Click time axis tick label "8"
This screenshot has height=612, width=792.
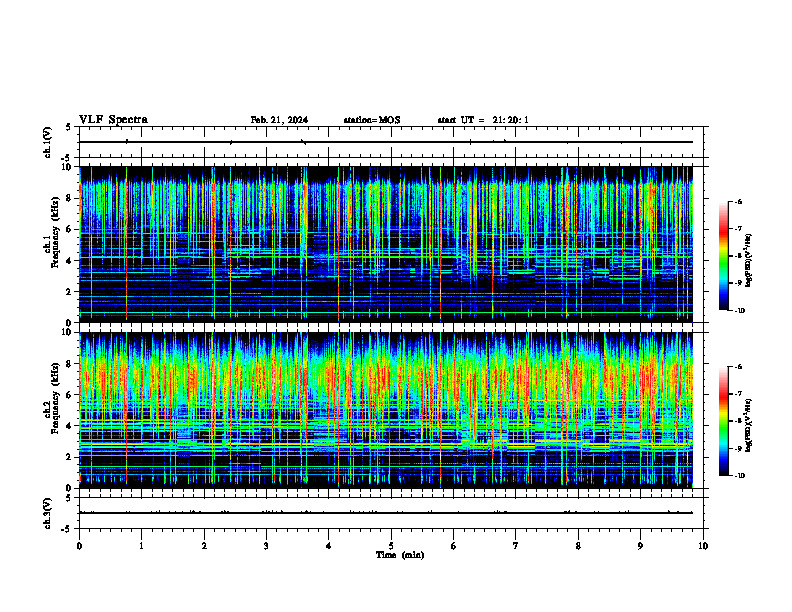[578, 546]
